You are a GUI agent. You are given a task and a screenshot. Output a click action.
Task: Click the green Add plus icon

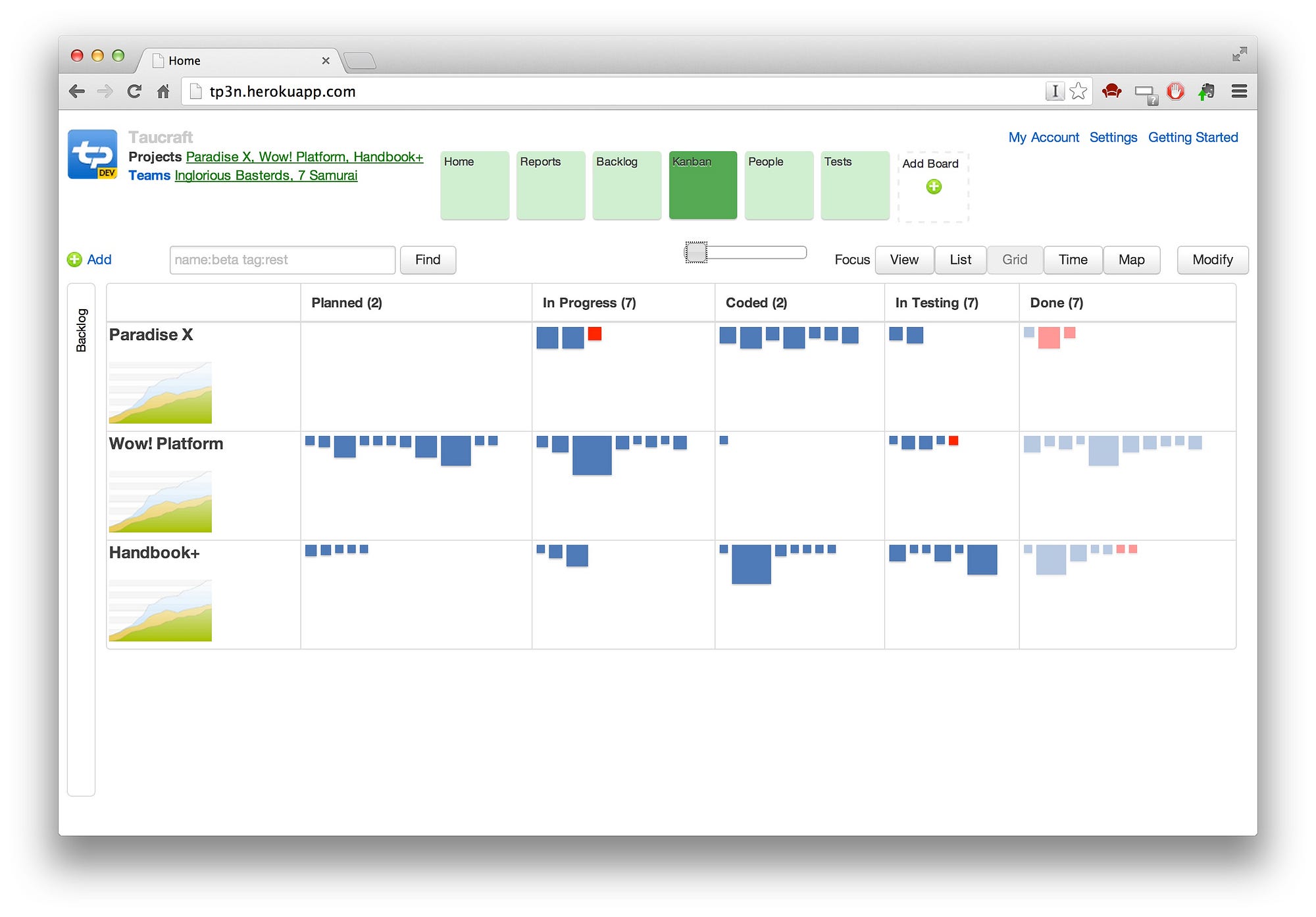tap(74, 260)
